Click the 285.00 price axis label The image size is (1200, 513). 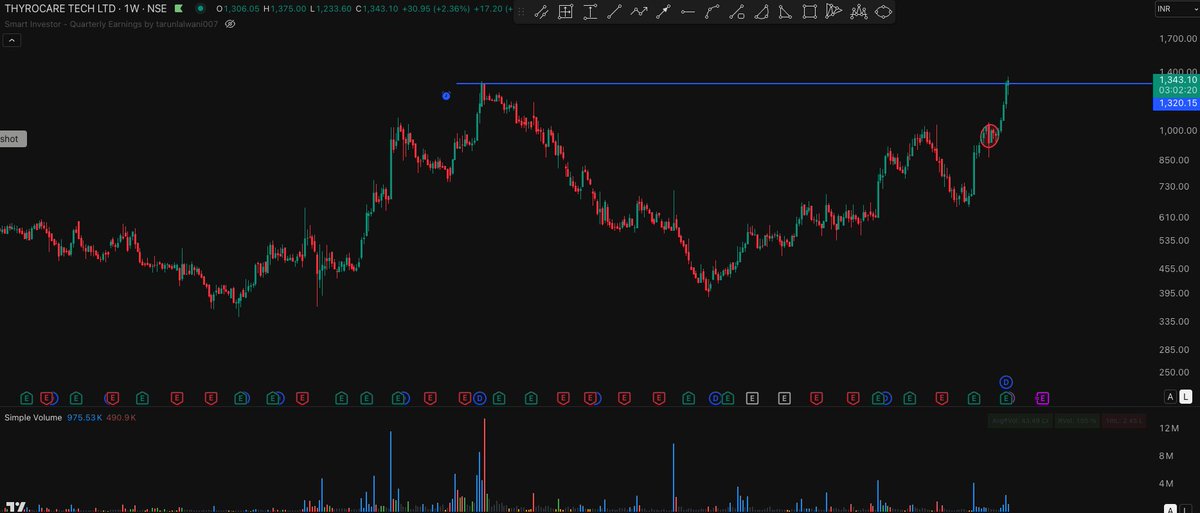(x=1176, y=350)
